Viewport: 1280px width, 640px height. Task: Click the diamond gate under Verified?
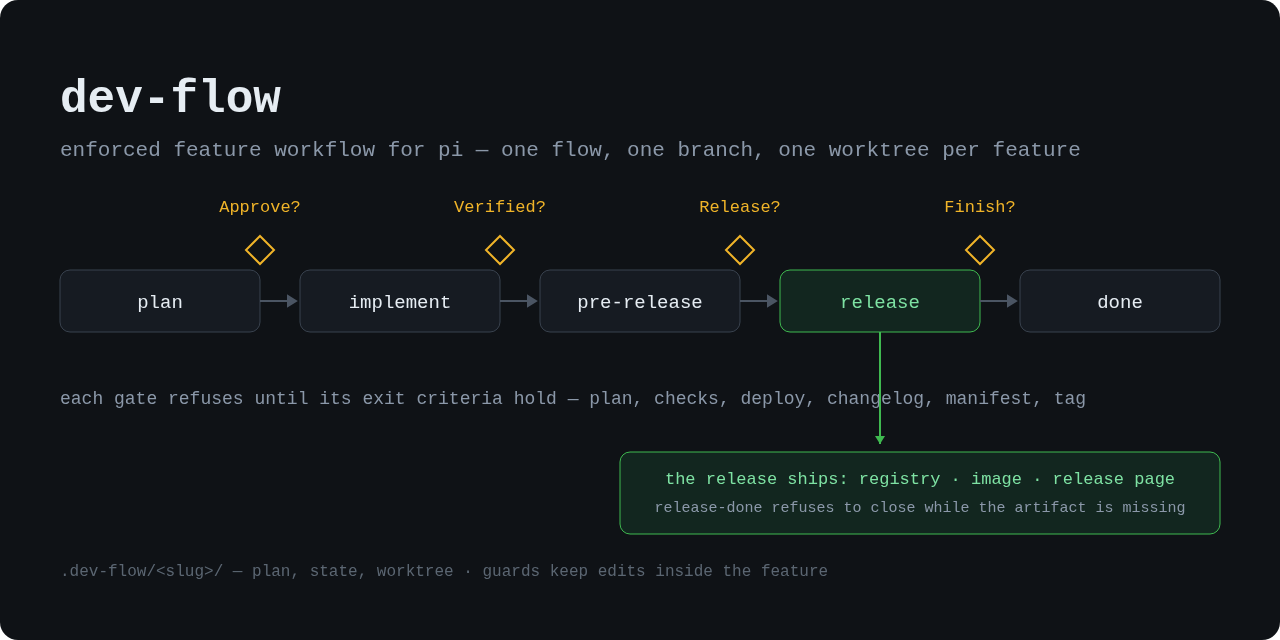500,250
